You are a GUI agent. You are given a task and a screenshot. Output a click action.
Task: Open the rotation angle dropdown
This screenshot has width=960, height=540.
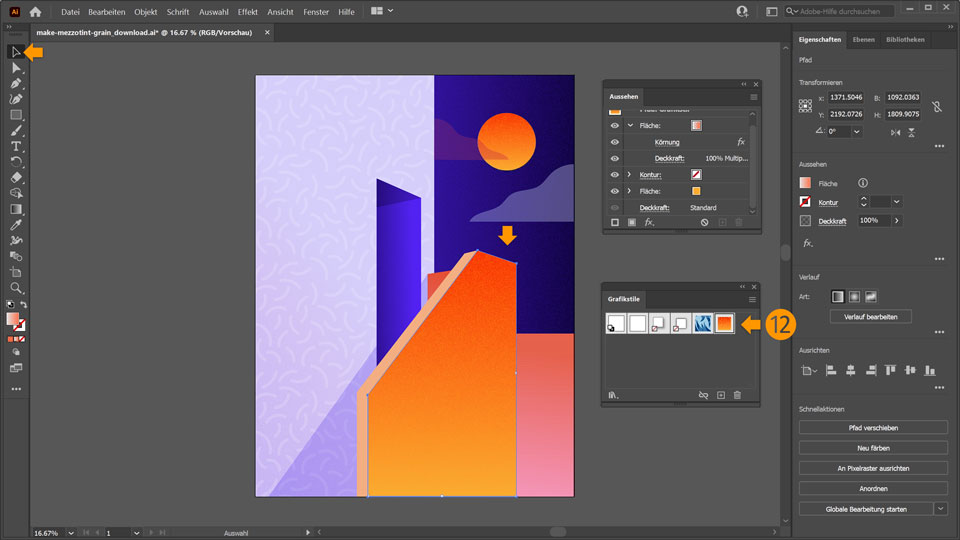(858, 131)
